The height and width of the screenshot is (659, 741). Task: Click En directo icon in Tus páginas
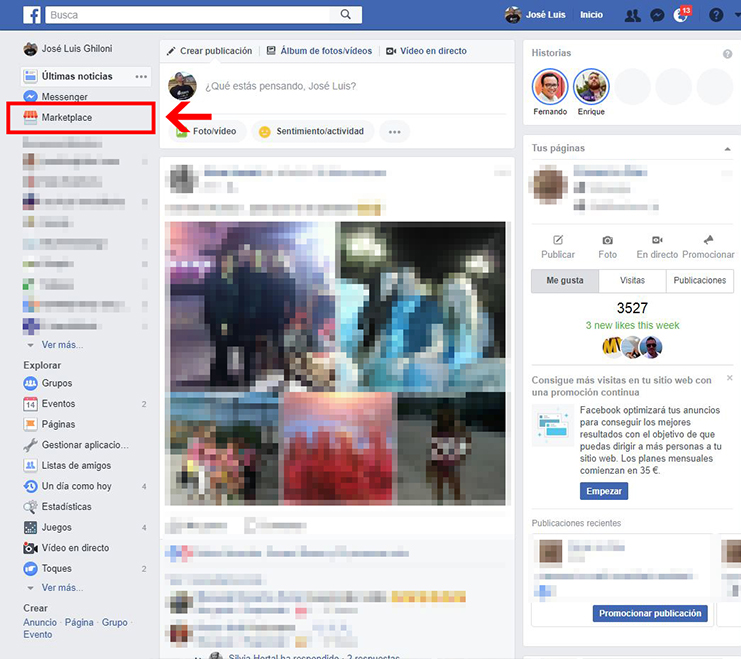[x=657, y=240]
